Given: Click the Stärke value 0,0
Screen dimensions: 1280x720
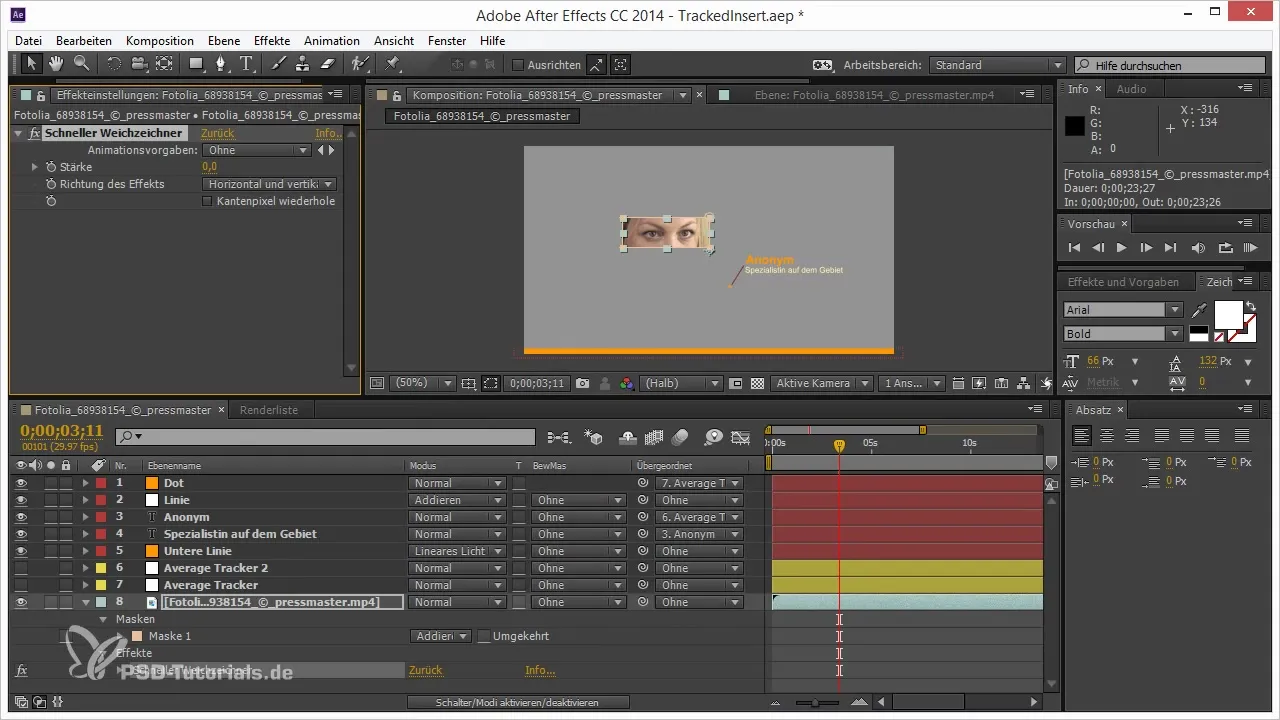Looking at the screenshot, I should pos(210,167).
